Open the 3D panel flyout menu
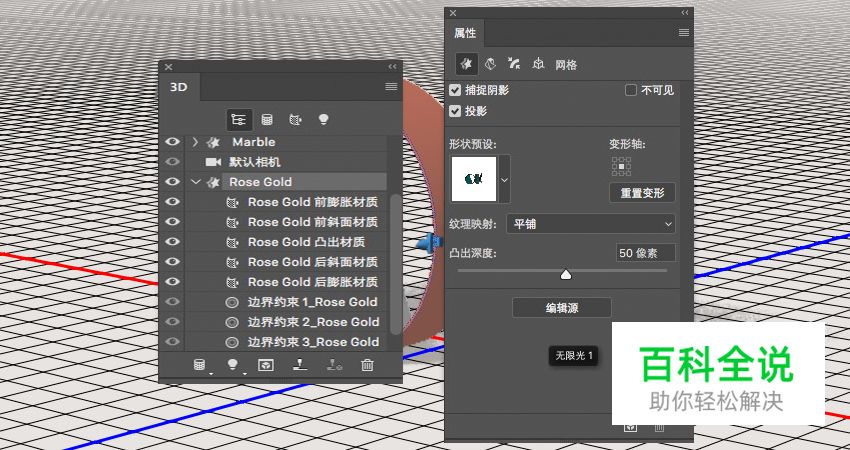850x450 pixels. [x=391, y=87]
